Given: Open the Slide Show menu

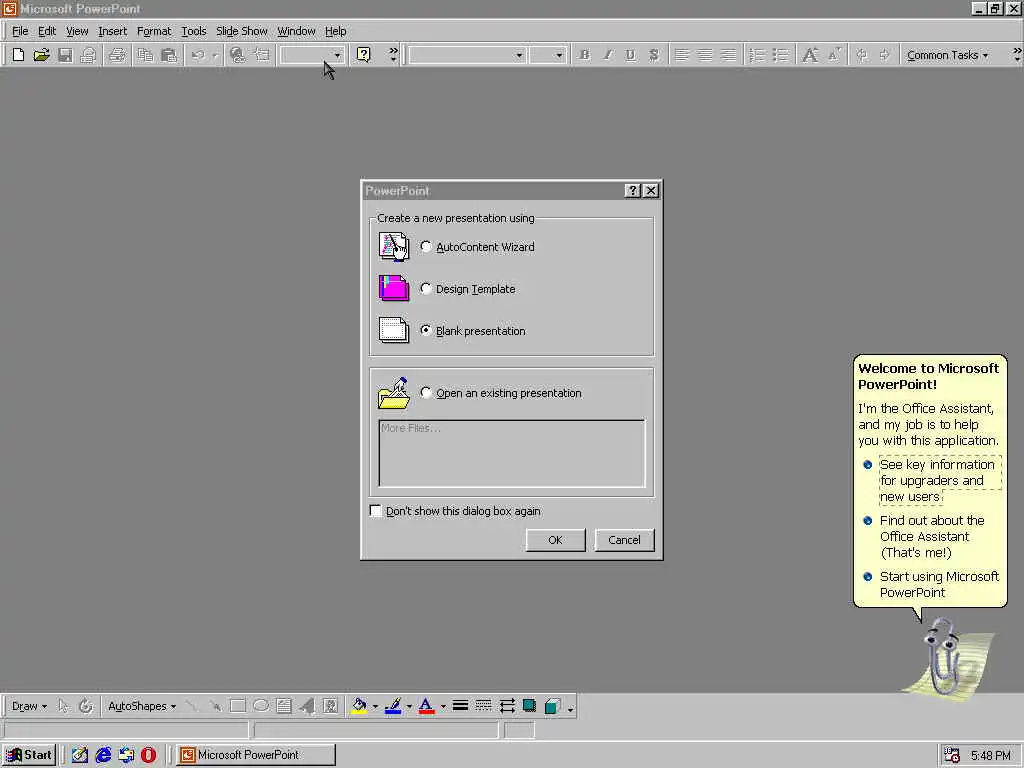Looking at the screenshot, I should click(x=242, y=31).
